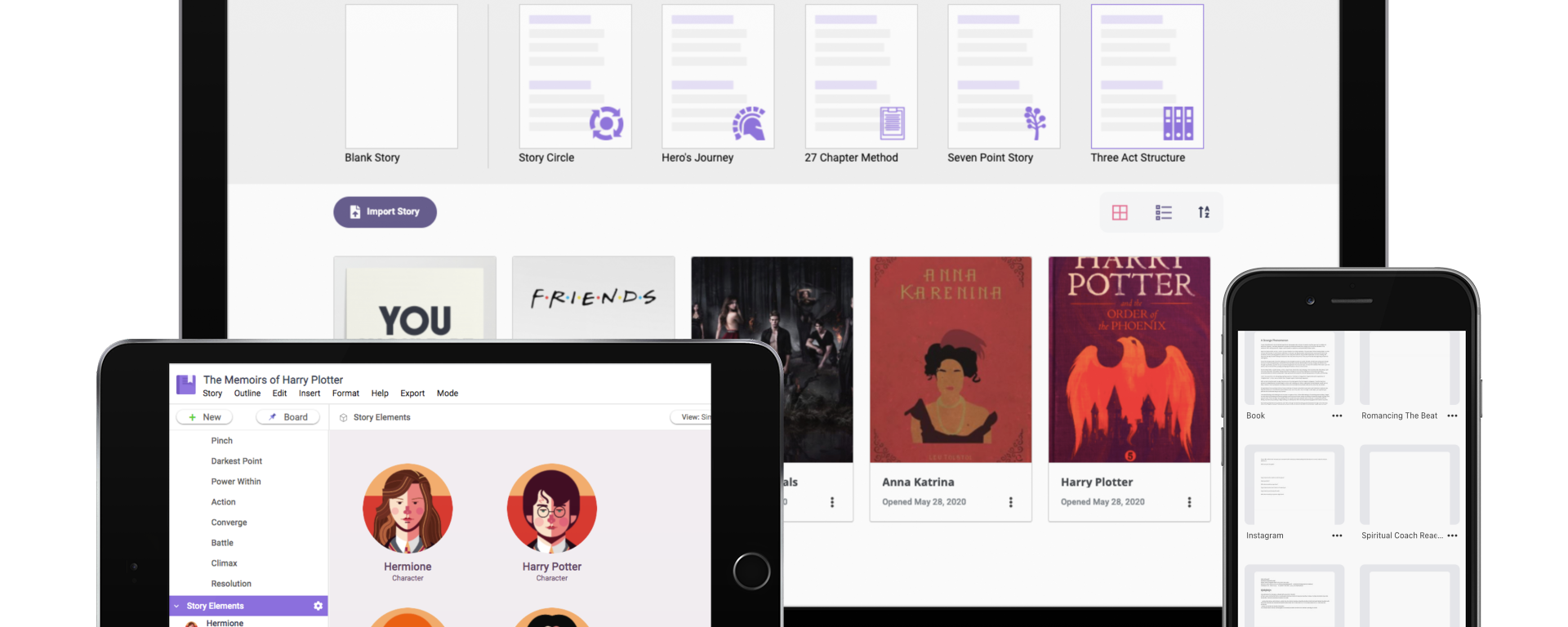
Task: Open the Harry Plotter story cover
Action: (x=1129, y=360)
